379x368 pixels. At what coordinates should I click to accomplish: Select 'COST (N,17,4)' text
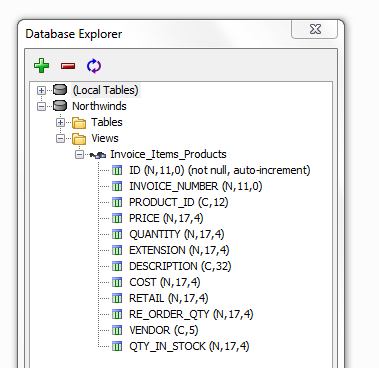165,282
